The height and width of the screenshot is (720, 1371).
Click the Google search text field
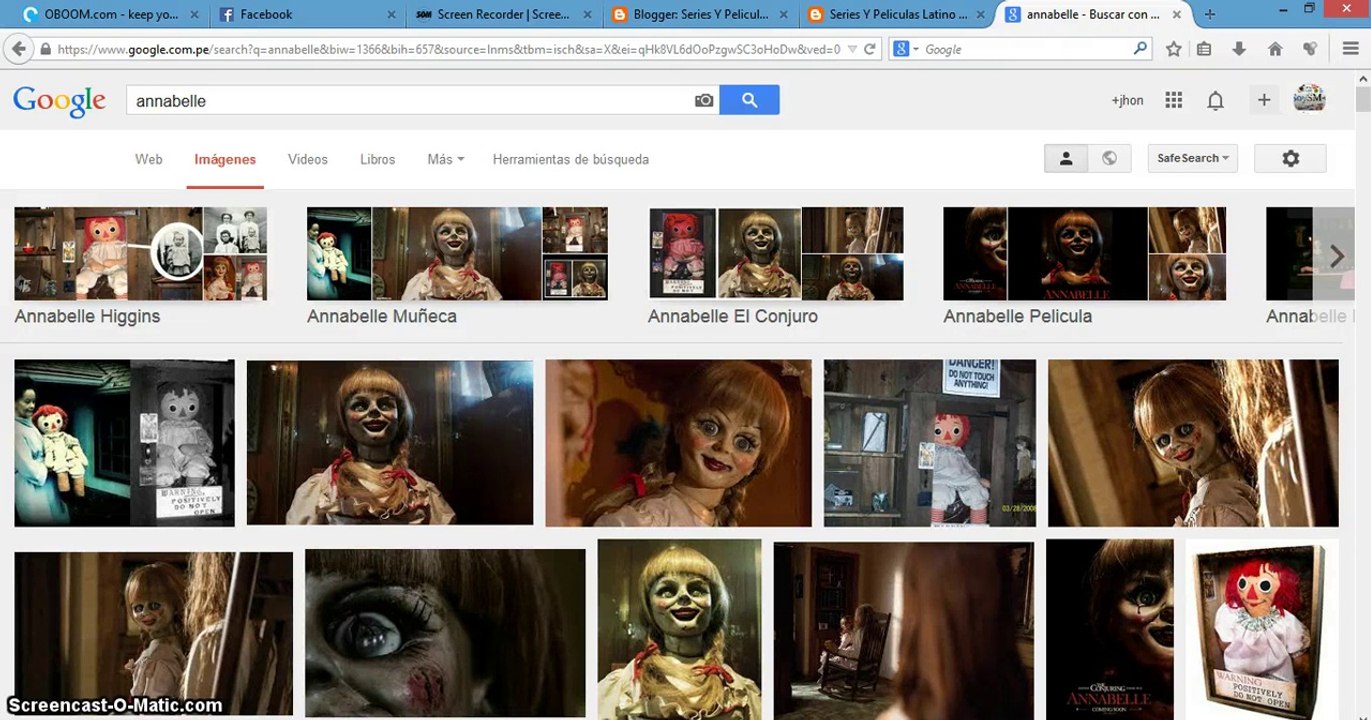tap(410, 100)
